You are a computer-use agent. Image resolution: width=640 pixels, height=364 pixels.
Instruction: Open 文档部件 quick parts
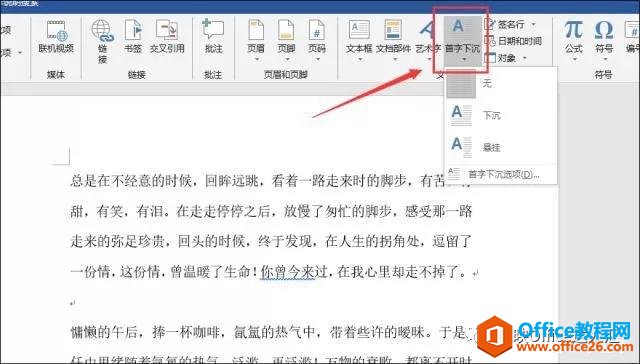pos(393,40)
